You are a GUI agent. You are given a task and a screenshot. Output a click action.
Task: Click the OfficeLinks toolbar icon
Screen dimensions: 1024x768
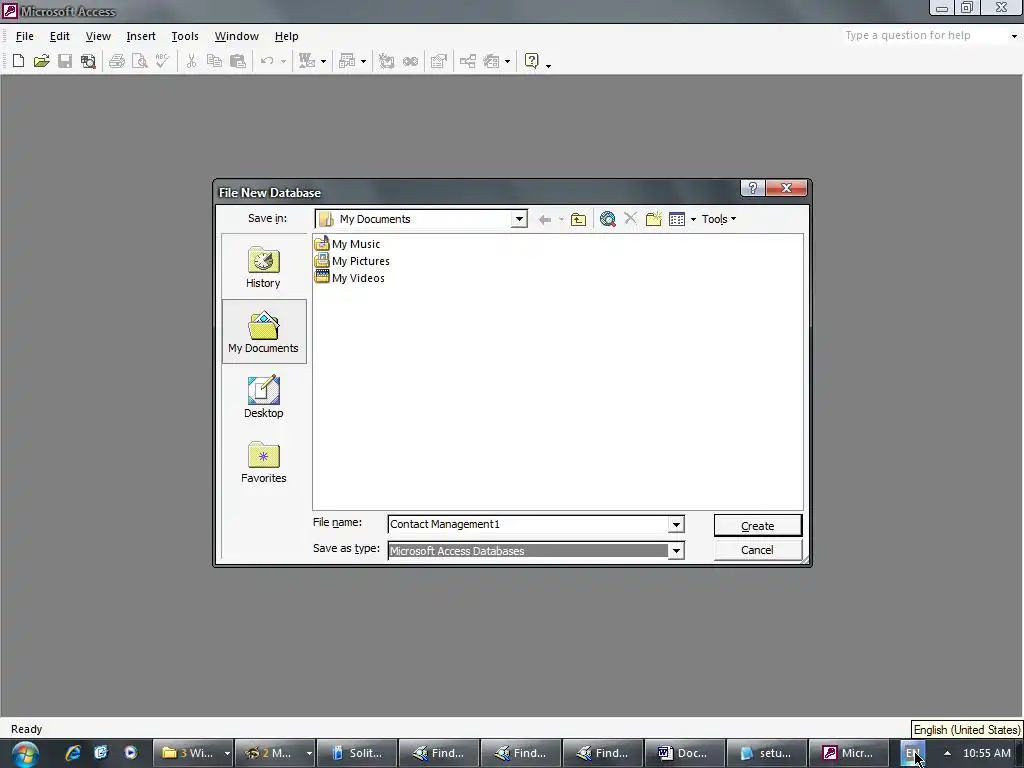click(x=307, y=61)
